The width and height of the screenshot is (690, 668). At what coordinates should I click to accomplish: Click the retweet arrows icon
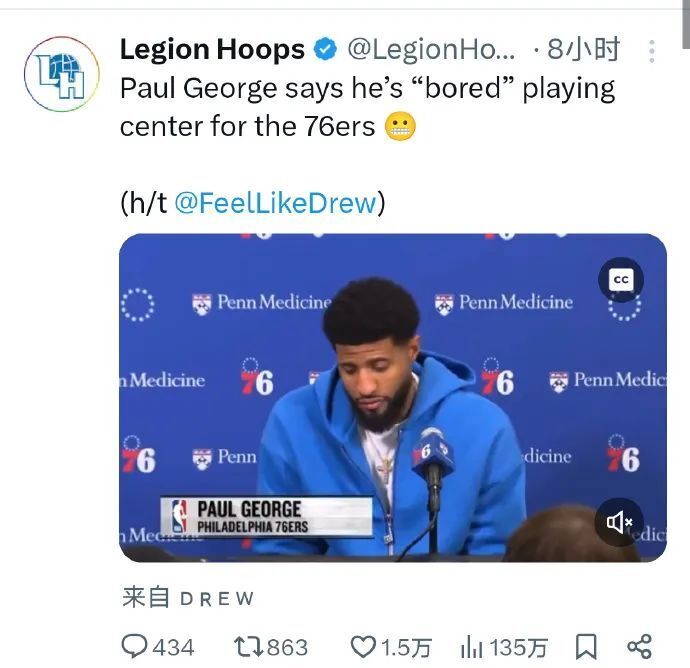coord(246,646)
